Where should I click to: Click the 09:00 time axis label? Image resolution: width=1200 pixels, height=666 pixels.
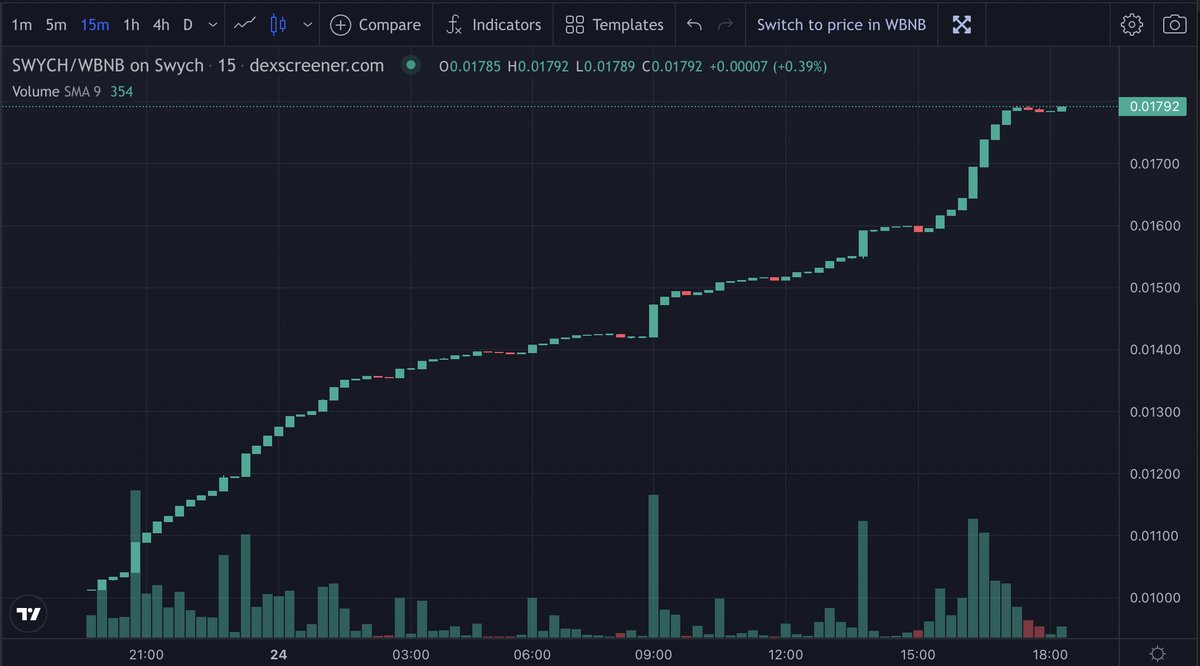[x=653, y=655]
